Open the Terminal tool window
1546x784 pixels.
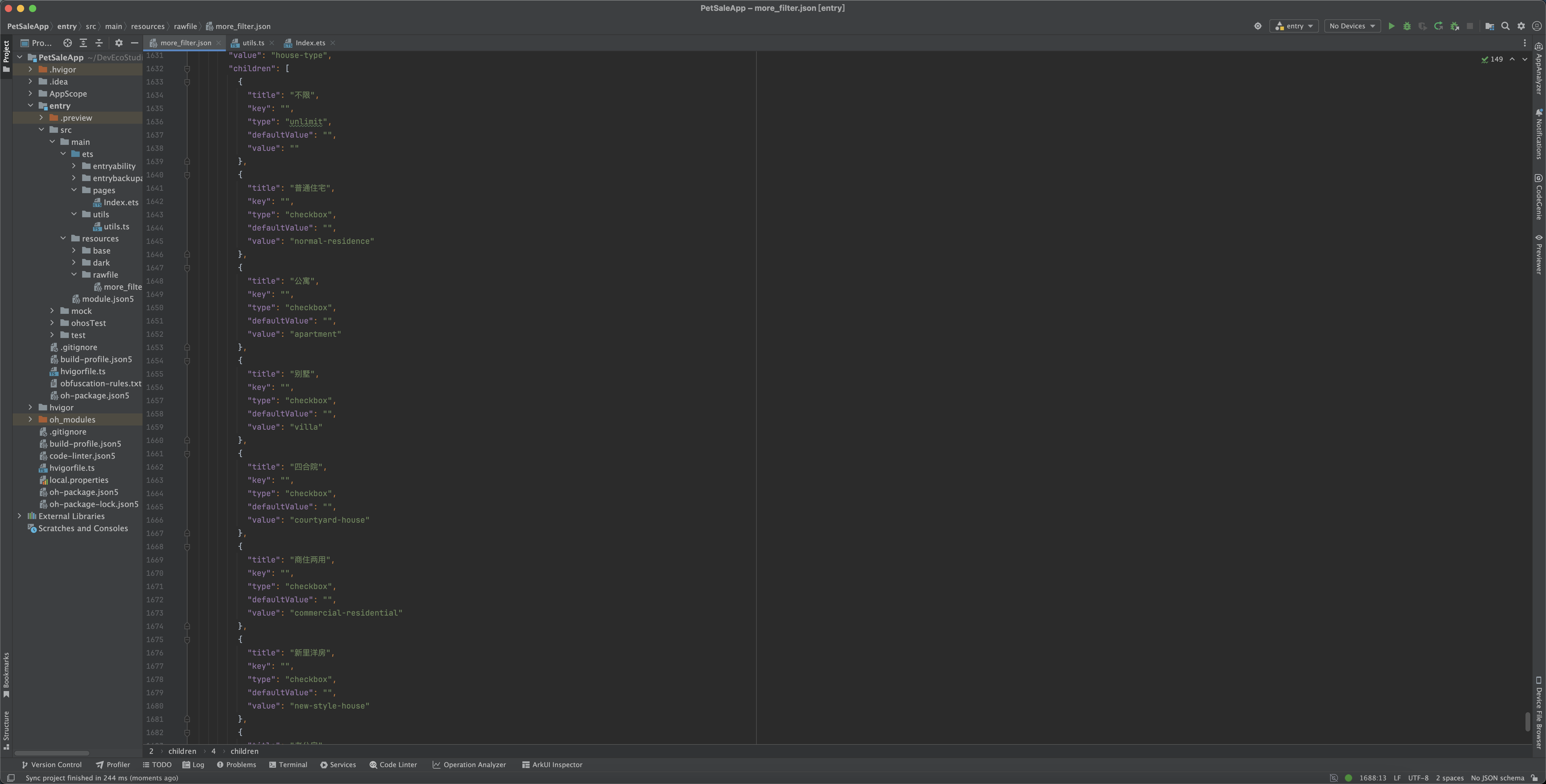coord(288,765)
